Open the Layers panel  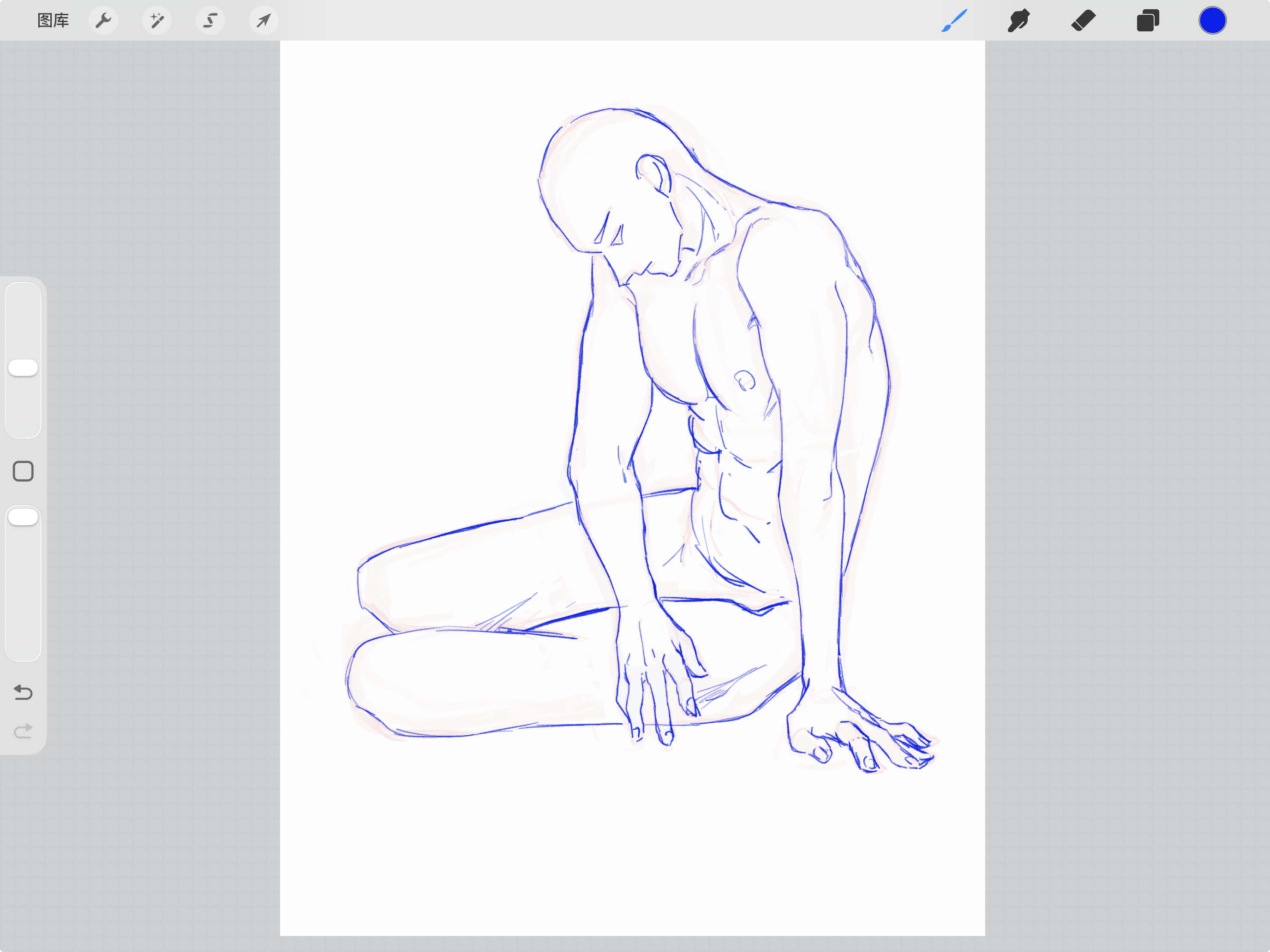(1148, 21)
